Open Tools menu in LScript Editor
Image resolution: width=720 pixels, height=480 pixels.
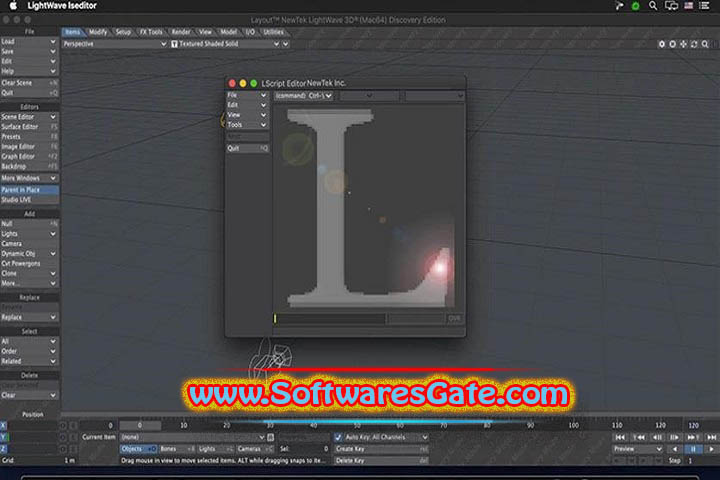(247, 125)
